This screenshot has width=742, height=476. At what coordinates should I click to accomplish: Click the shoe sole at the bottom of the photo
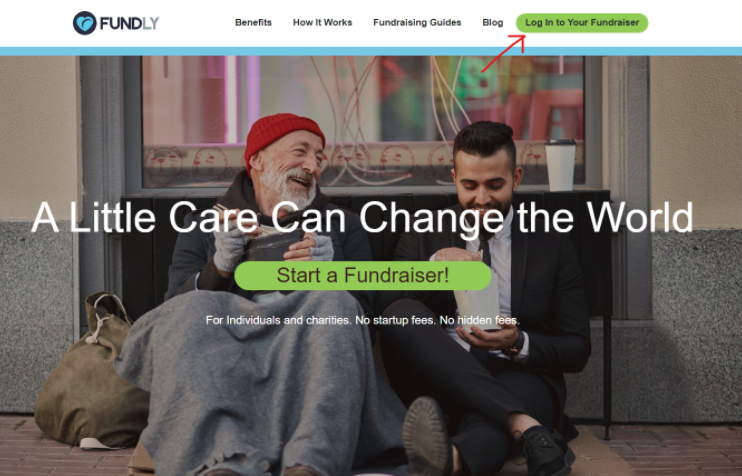(427, 437)
